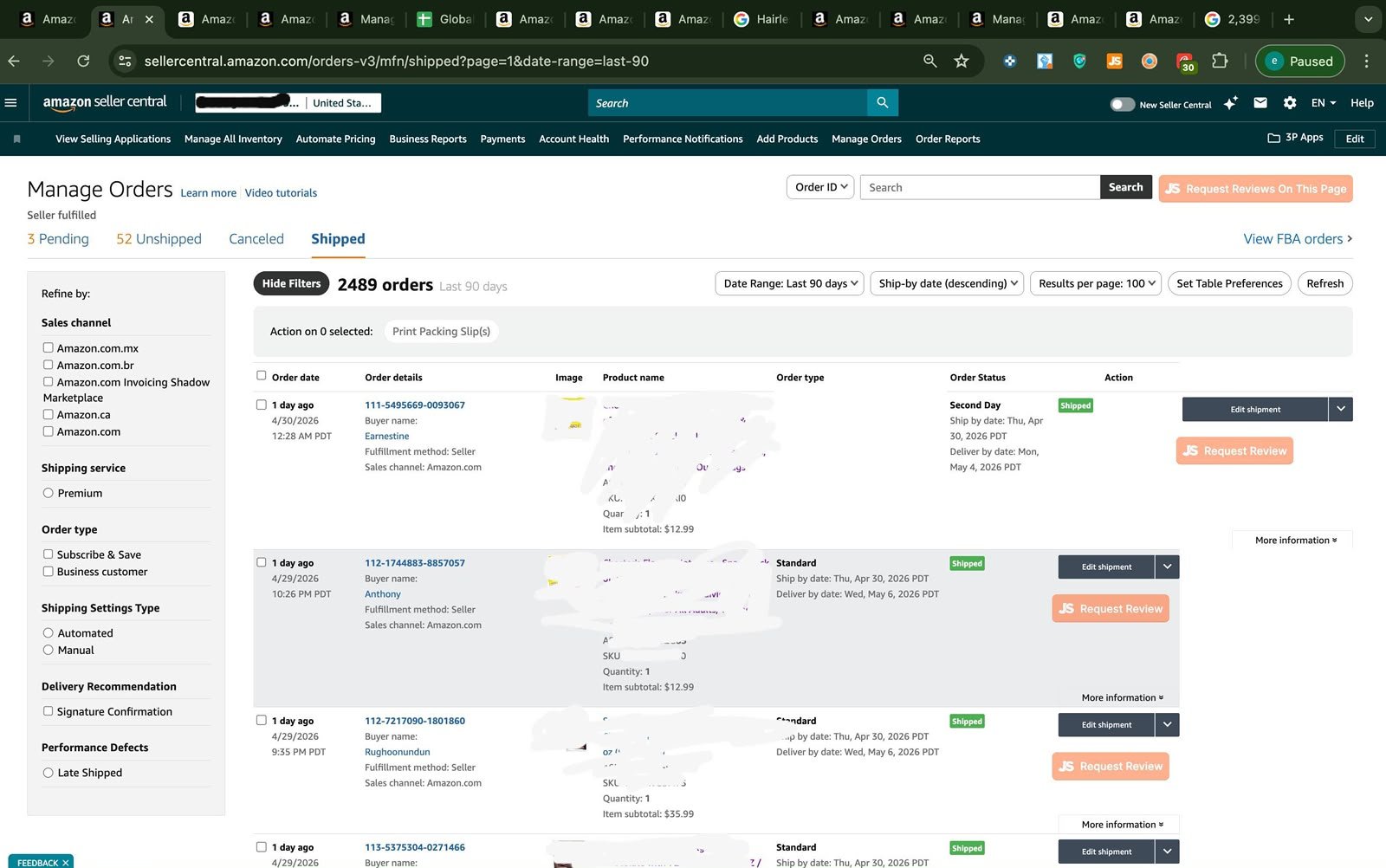This screenshot has width=1386, height=868.
Task: Open the Chrome three-dot menu
Action: (1366, 61)
